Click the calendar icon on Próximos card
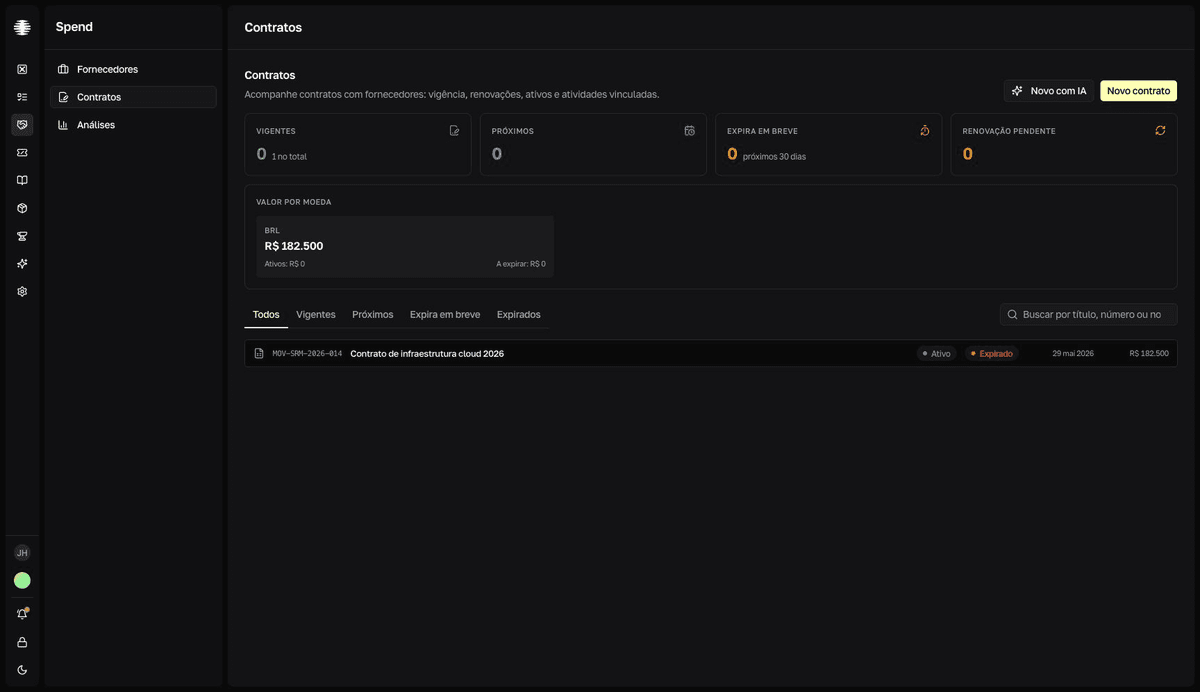Screen dimensions: 1200x692 pos(690,131)
